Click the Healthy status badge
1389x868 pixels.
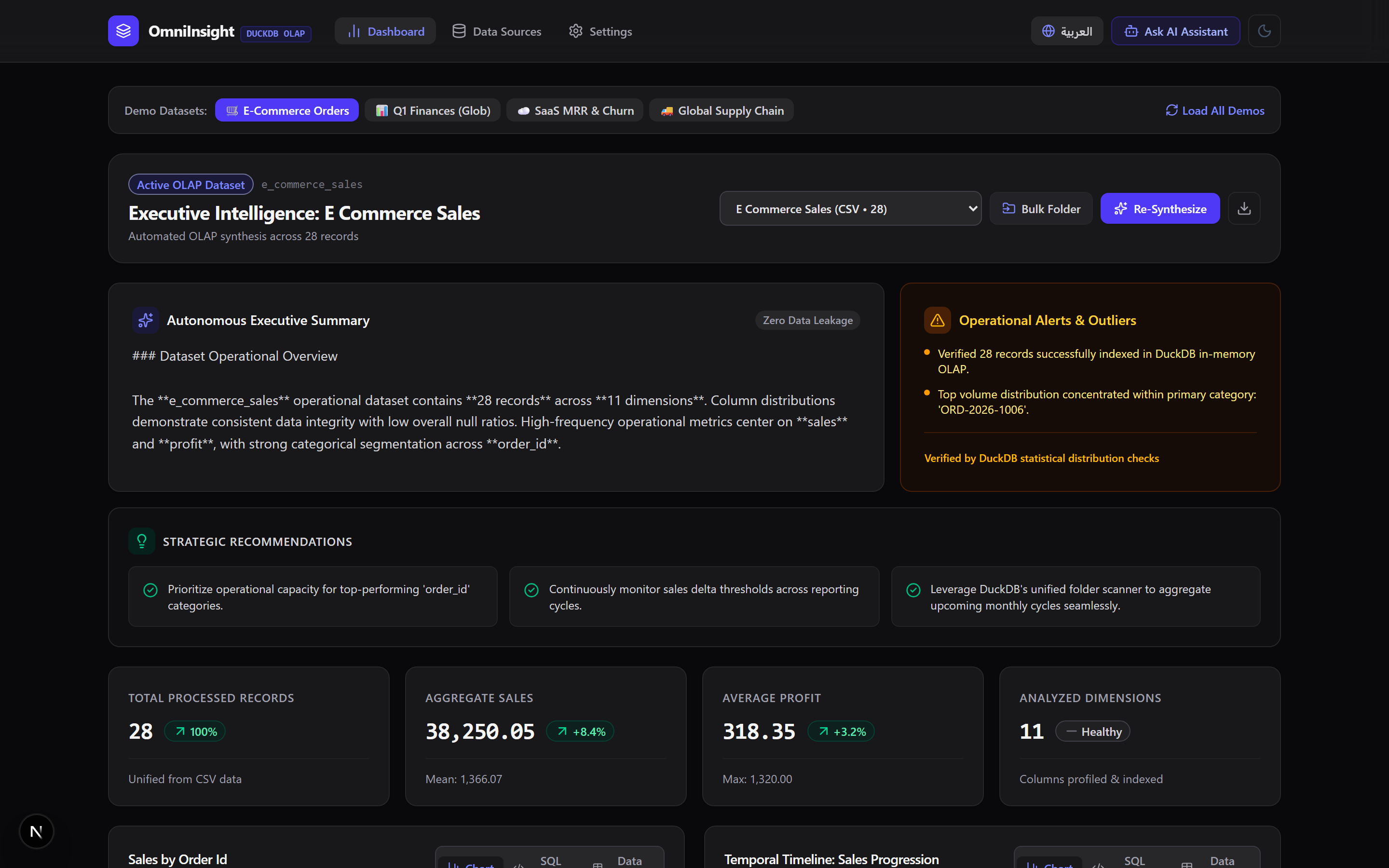tap(1093, 732)
